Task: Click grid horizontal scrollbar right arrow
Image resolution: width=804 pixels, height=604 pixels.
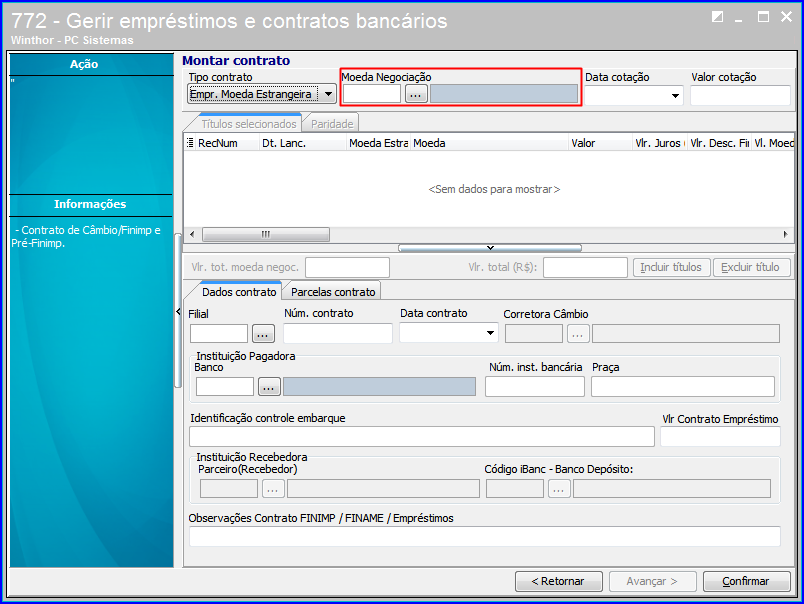Action: pos(786,234)
